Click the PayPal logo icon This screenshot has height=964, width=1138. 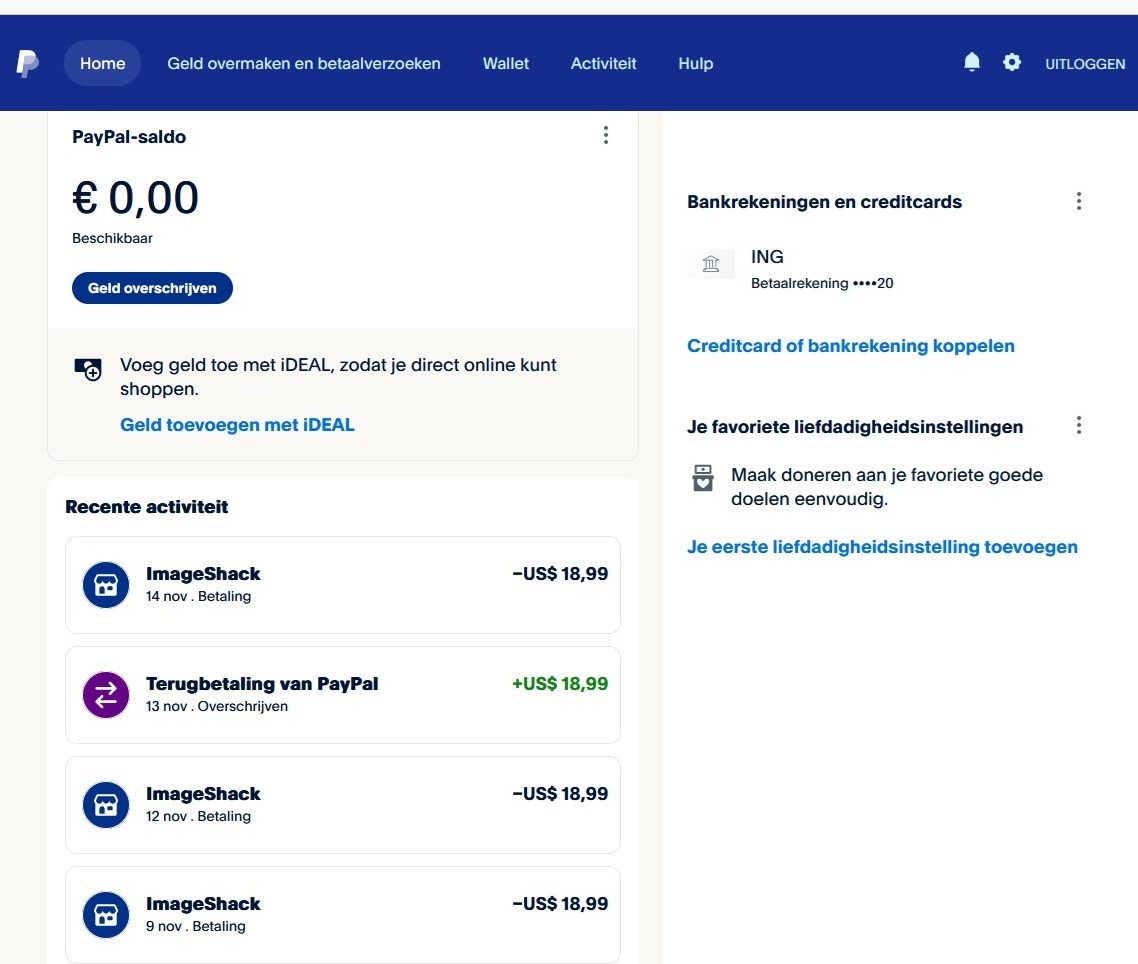pyautogui.click(x=28, y=63)
